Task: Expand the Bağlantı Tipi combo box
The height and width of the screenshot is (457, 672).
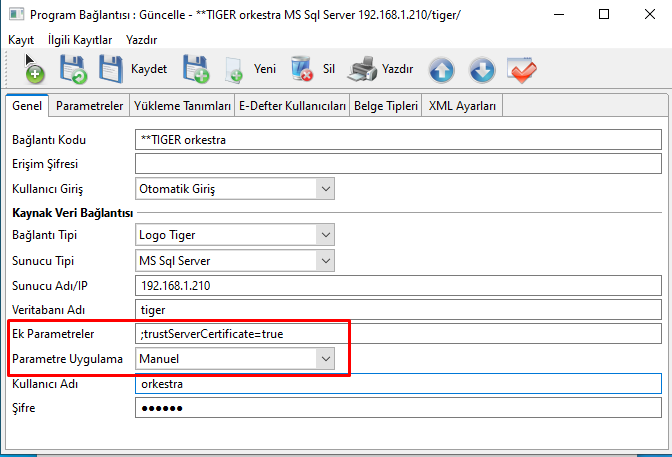Action: [325, 235]
